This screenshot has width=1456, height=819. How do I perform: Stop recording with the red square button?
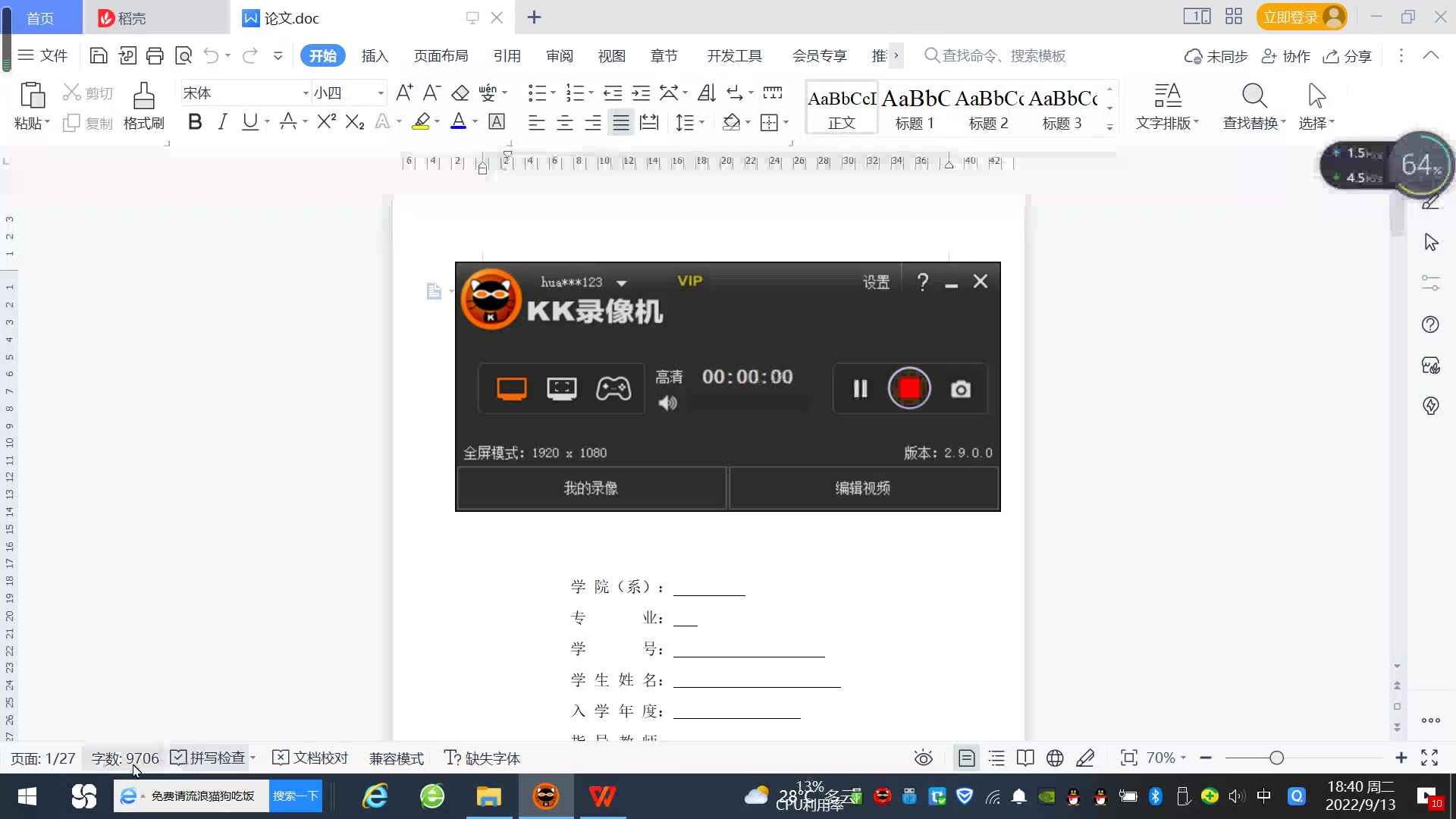(x=909, y=388)
